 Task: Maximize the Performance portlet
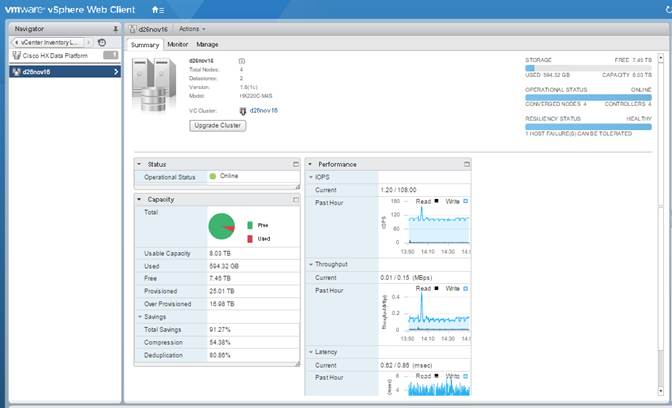467,164
